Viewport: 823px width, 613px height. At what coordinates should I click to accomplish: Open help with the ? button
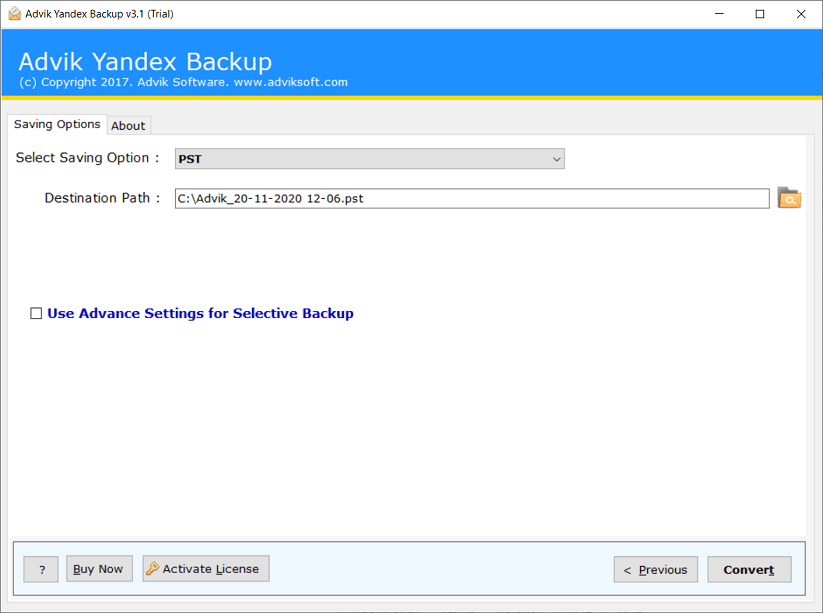[x=41, y=569]
